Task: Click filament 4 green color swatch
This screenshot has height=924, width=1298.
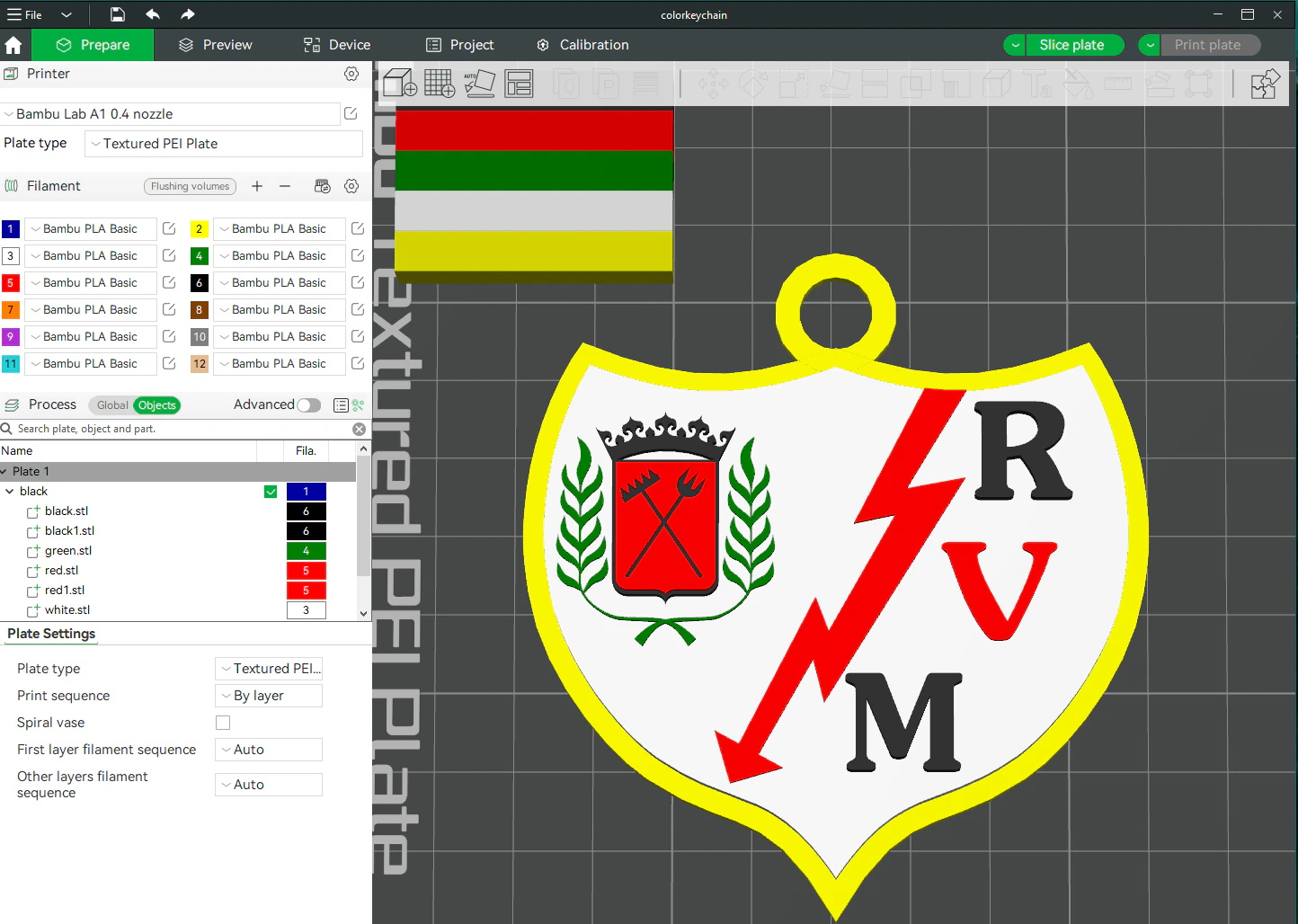Action: point(200,256)
